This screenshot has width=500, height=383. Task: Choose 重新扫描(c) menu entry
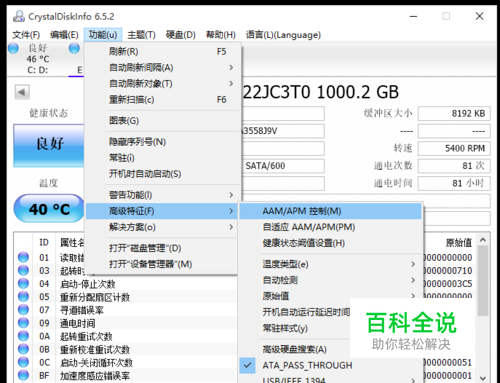(163, 100)
